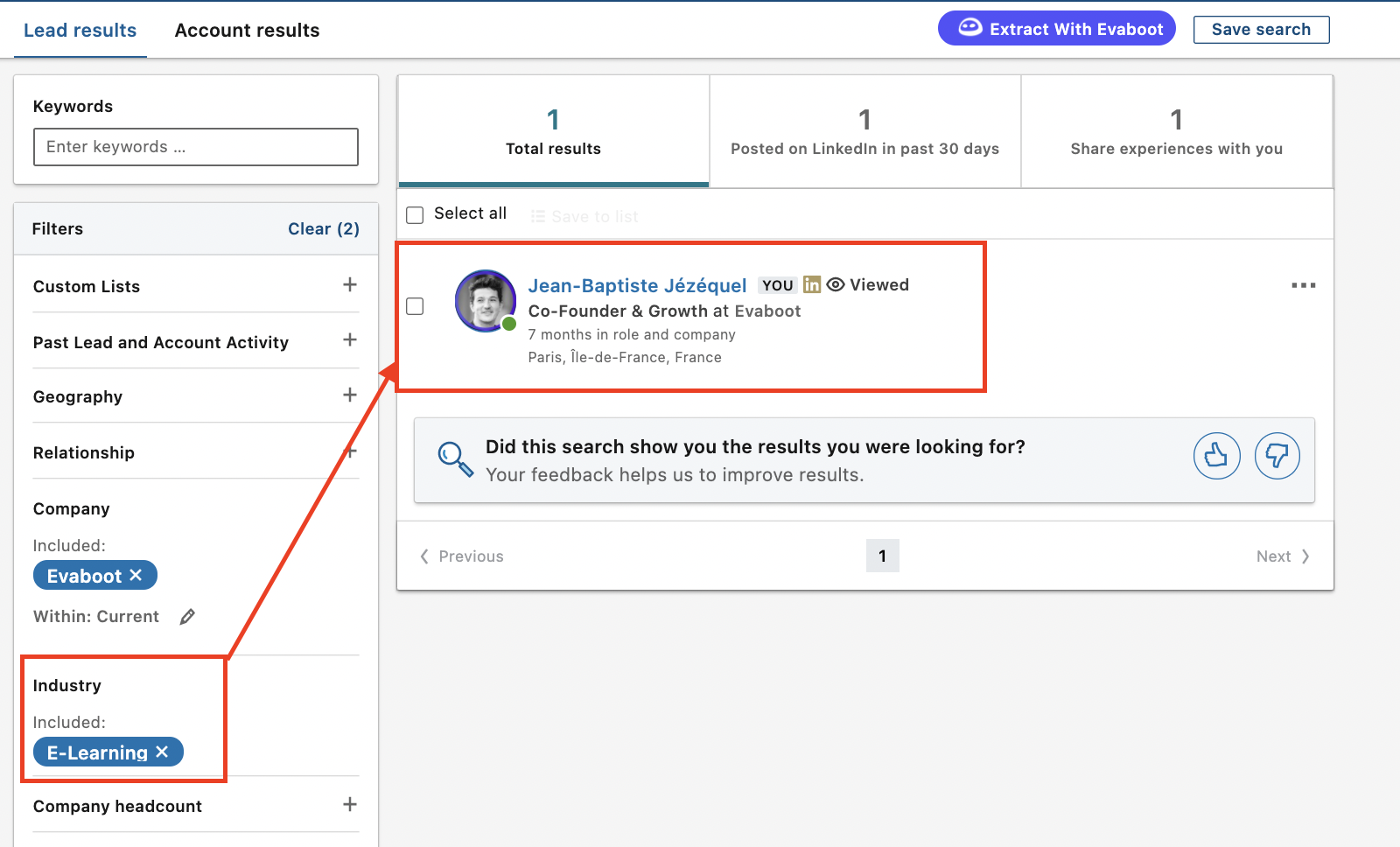
Task: Click the thumbs down feedback icon
Action: point(1277,456)
